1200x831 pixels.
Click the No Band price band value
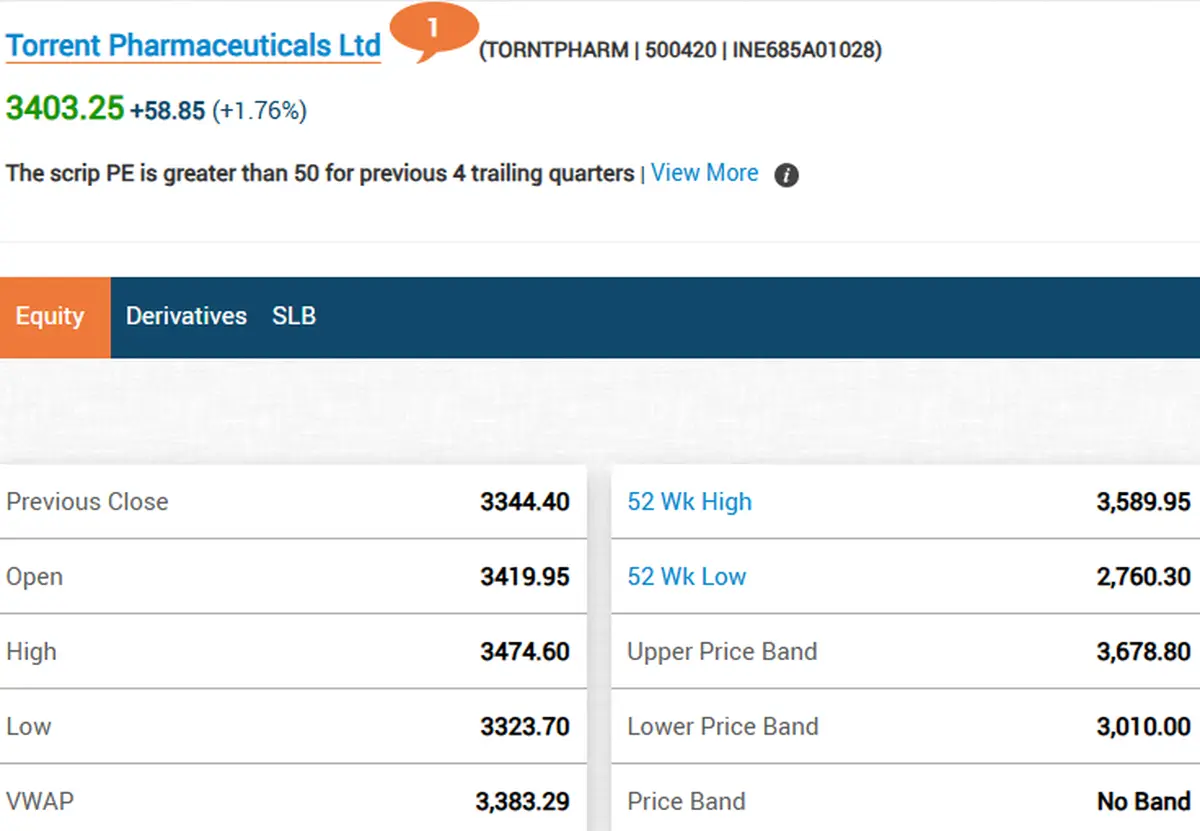pyautogui.click(x=1144, y=802)
